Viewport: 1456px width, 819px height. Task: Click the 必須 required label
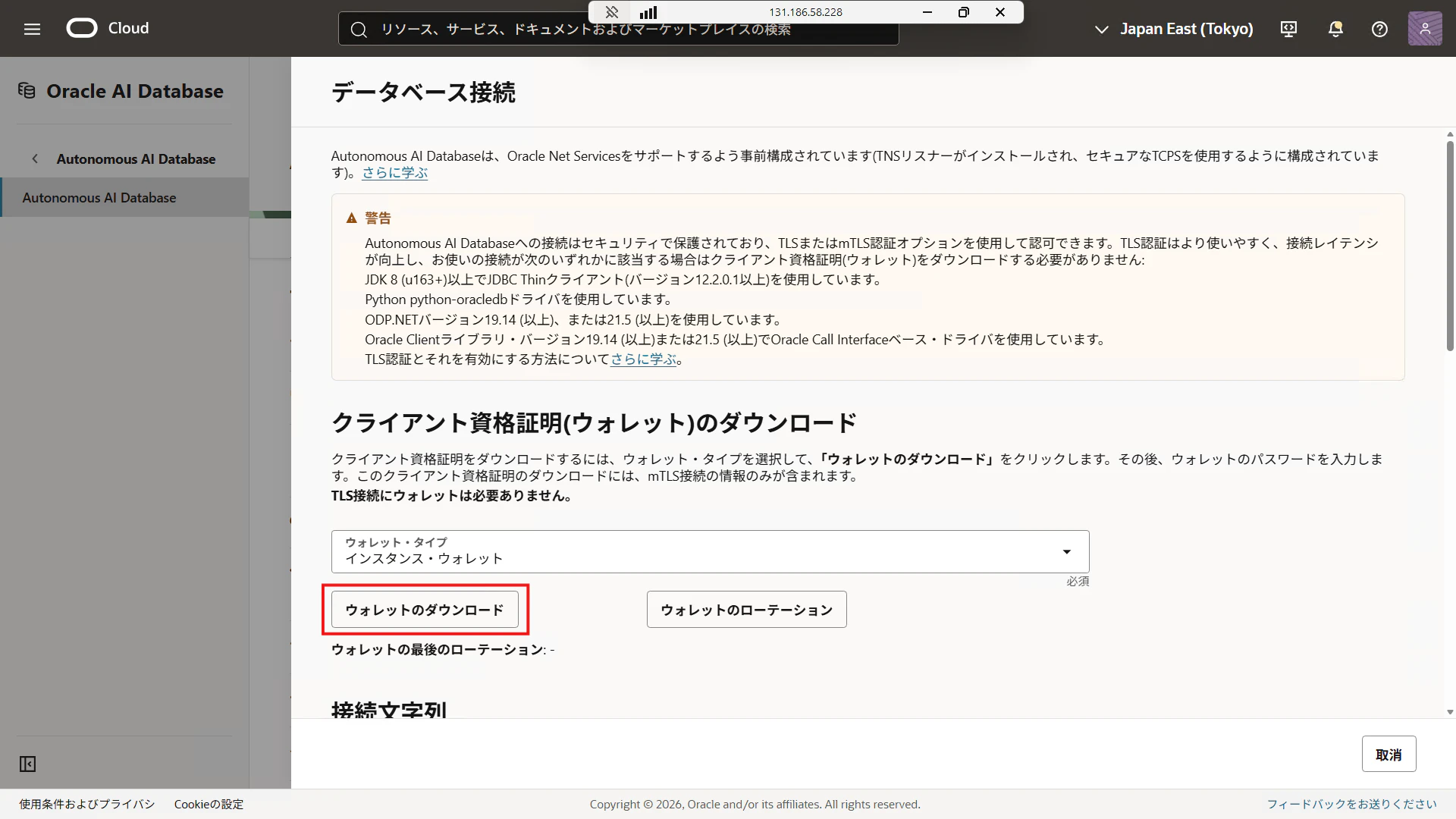(1078, 581)
